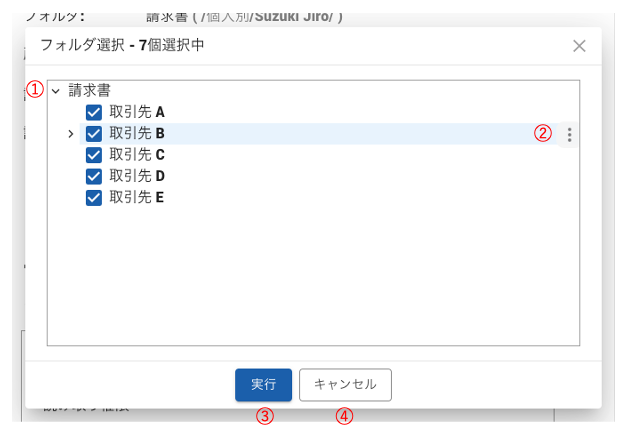Uncheck the 取引先 B checkbox
Viewport: 630px width, 438px height.
point(95,134)
